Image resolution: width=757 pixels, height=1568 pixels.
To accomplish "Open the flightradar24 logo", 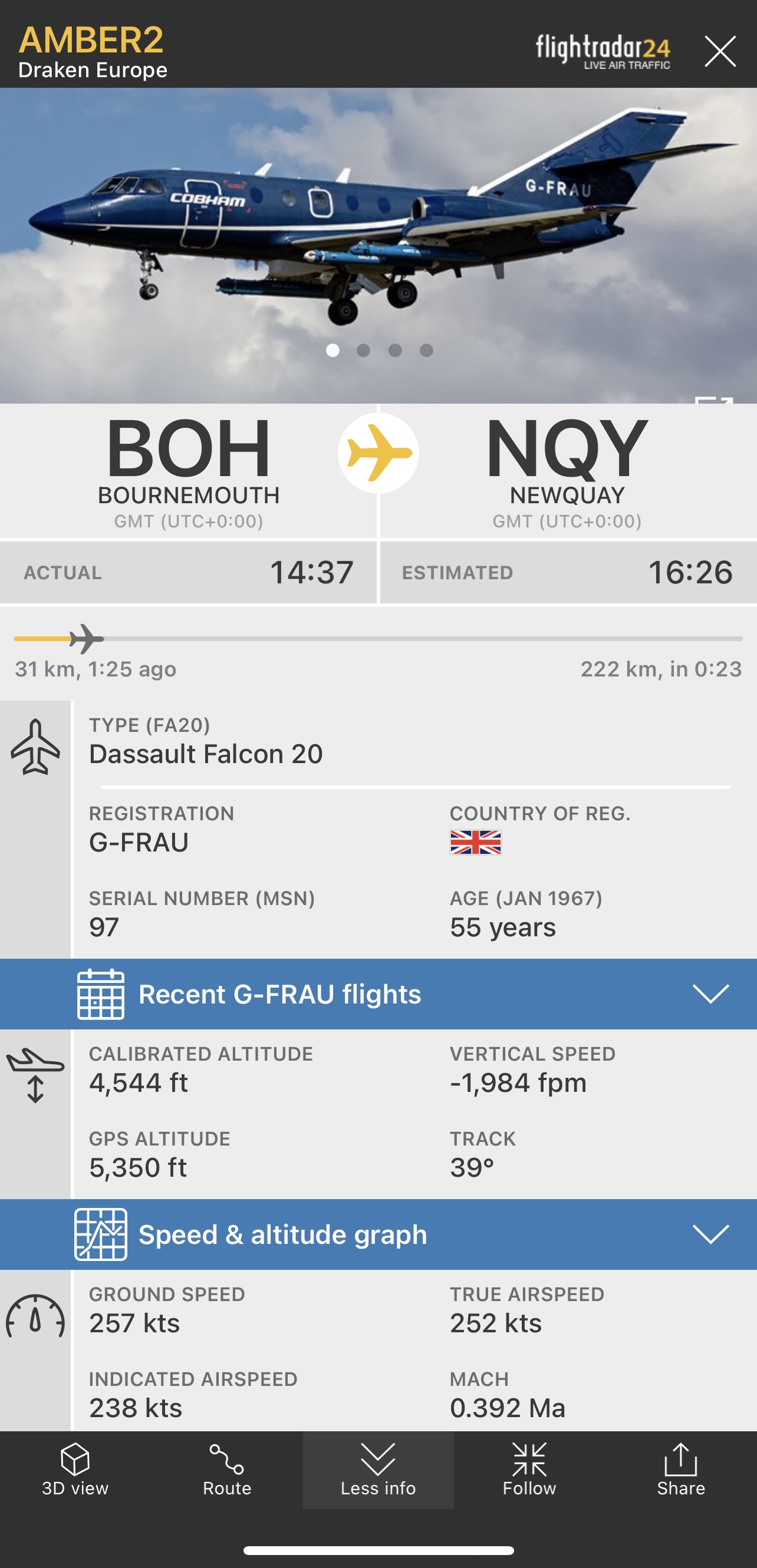I will (603, 51).
